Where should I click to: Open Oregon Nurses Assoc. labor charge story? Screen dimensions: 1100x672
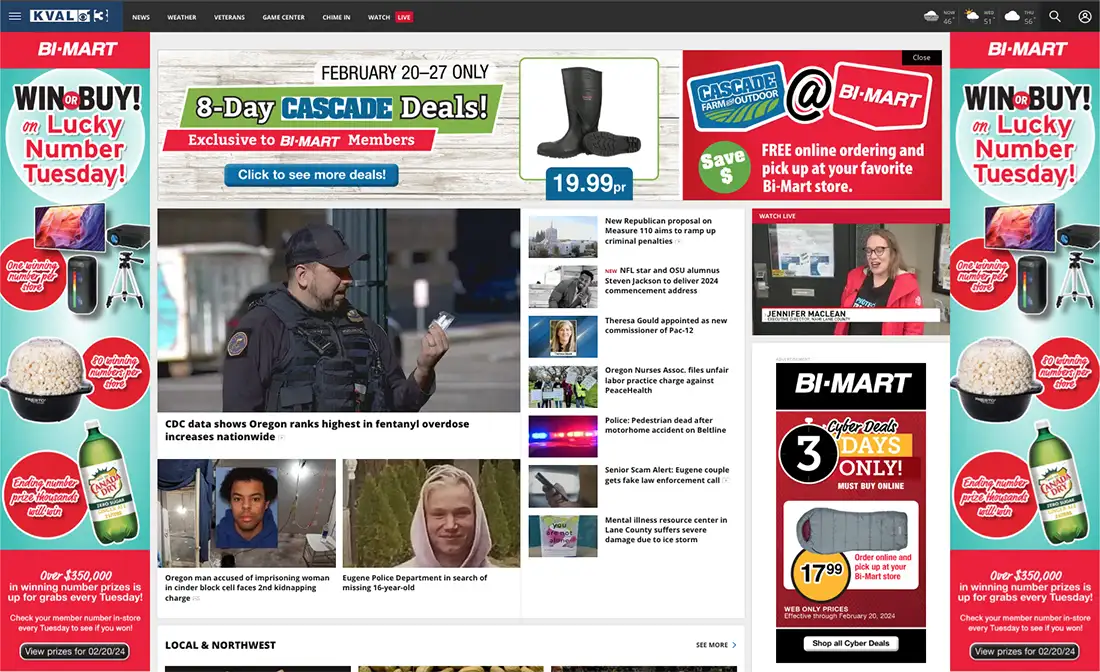coord(666,380)
